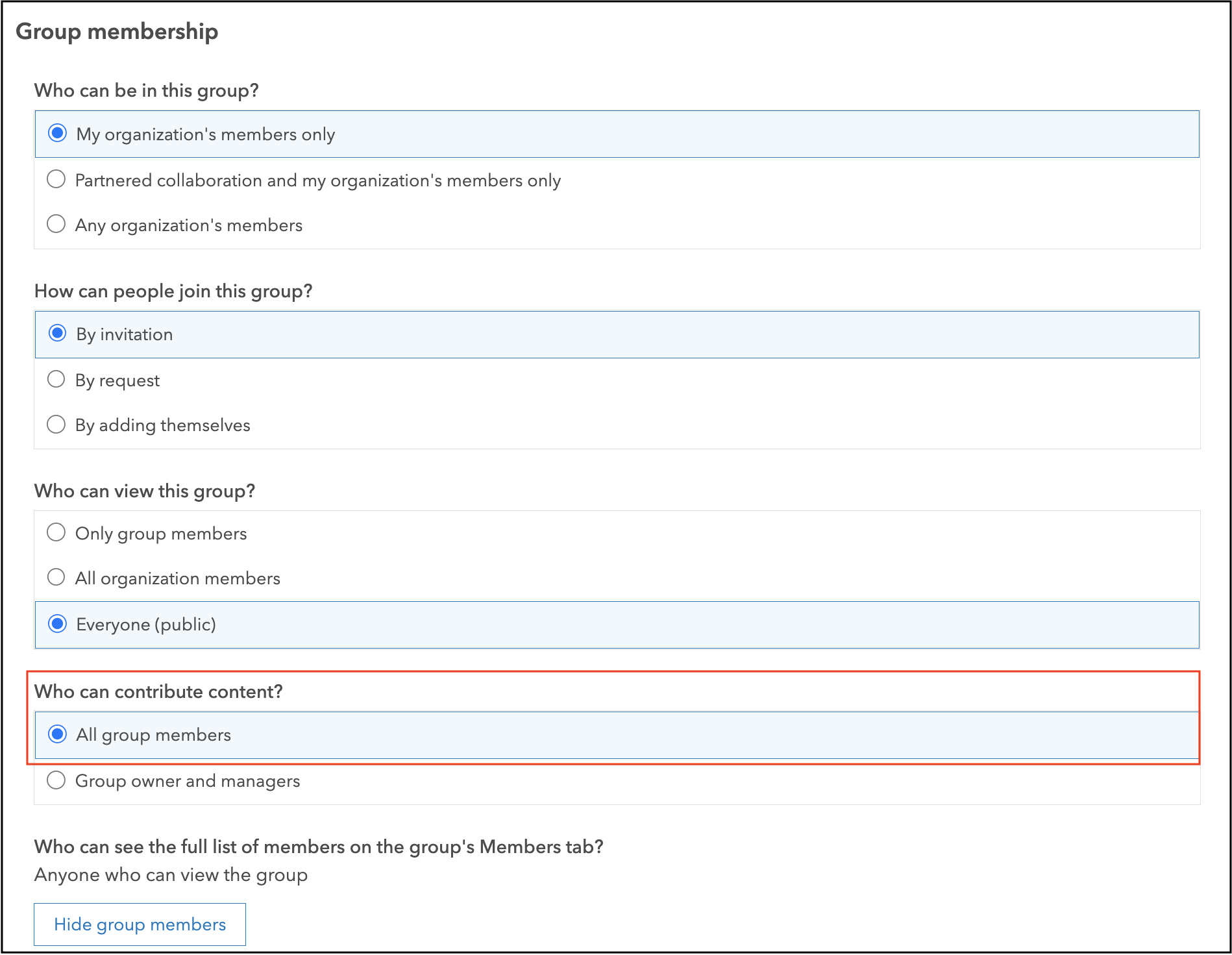Restrict viewing to 'Only group members'
The width and height of the screenshot is (1232, 955).
coord(56,533)
